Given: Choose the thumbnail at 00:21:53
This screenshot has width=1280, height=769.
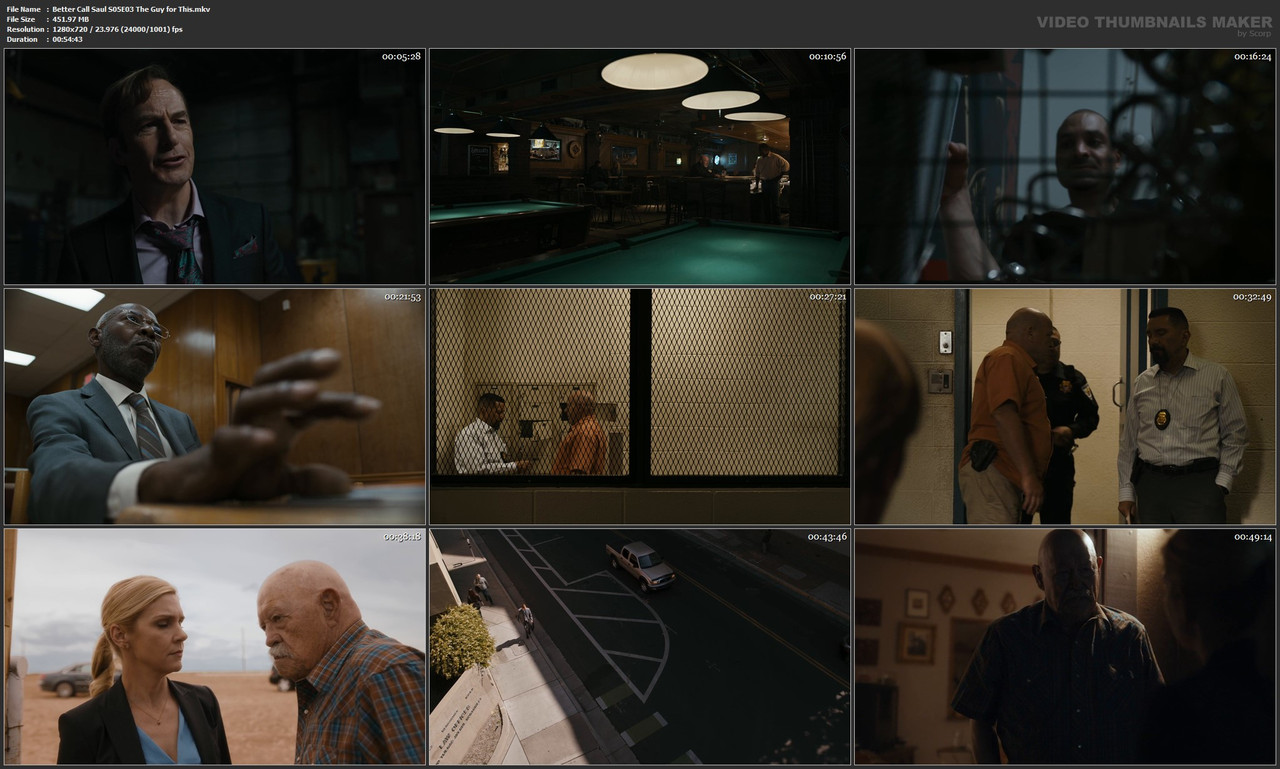Looking at the screenshot, I should (215, 406).
